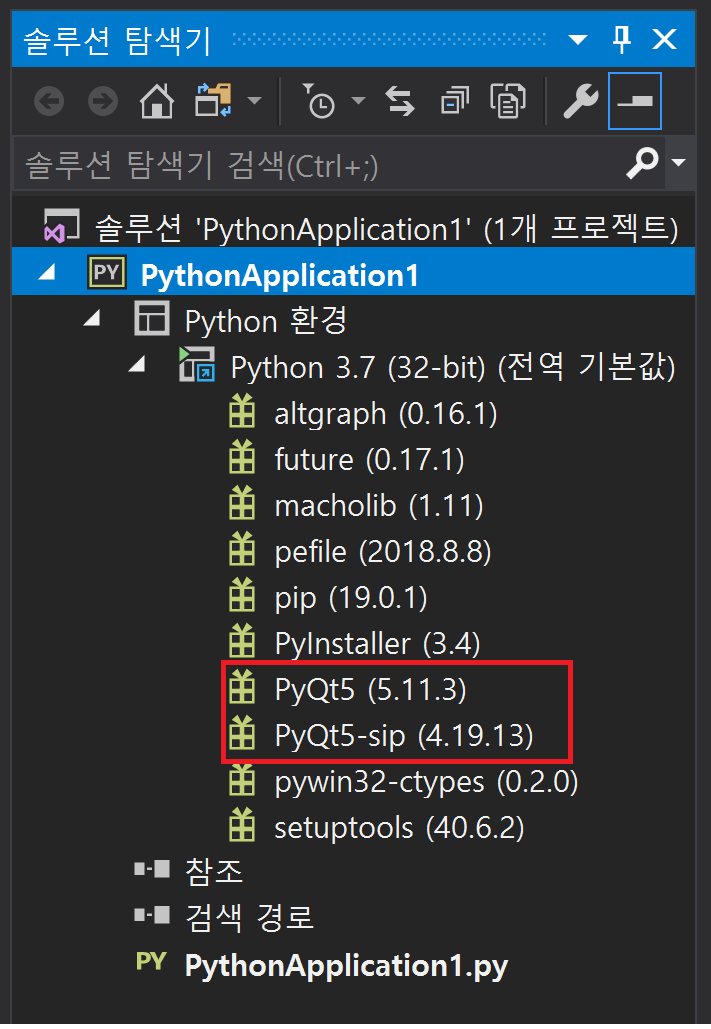711x1029 pixels.
Task: Click the pip package gift icon
Action: point(242,595)
